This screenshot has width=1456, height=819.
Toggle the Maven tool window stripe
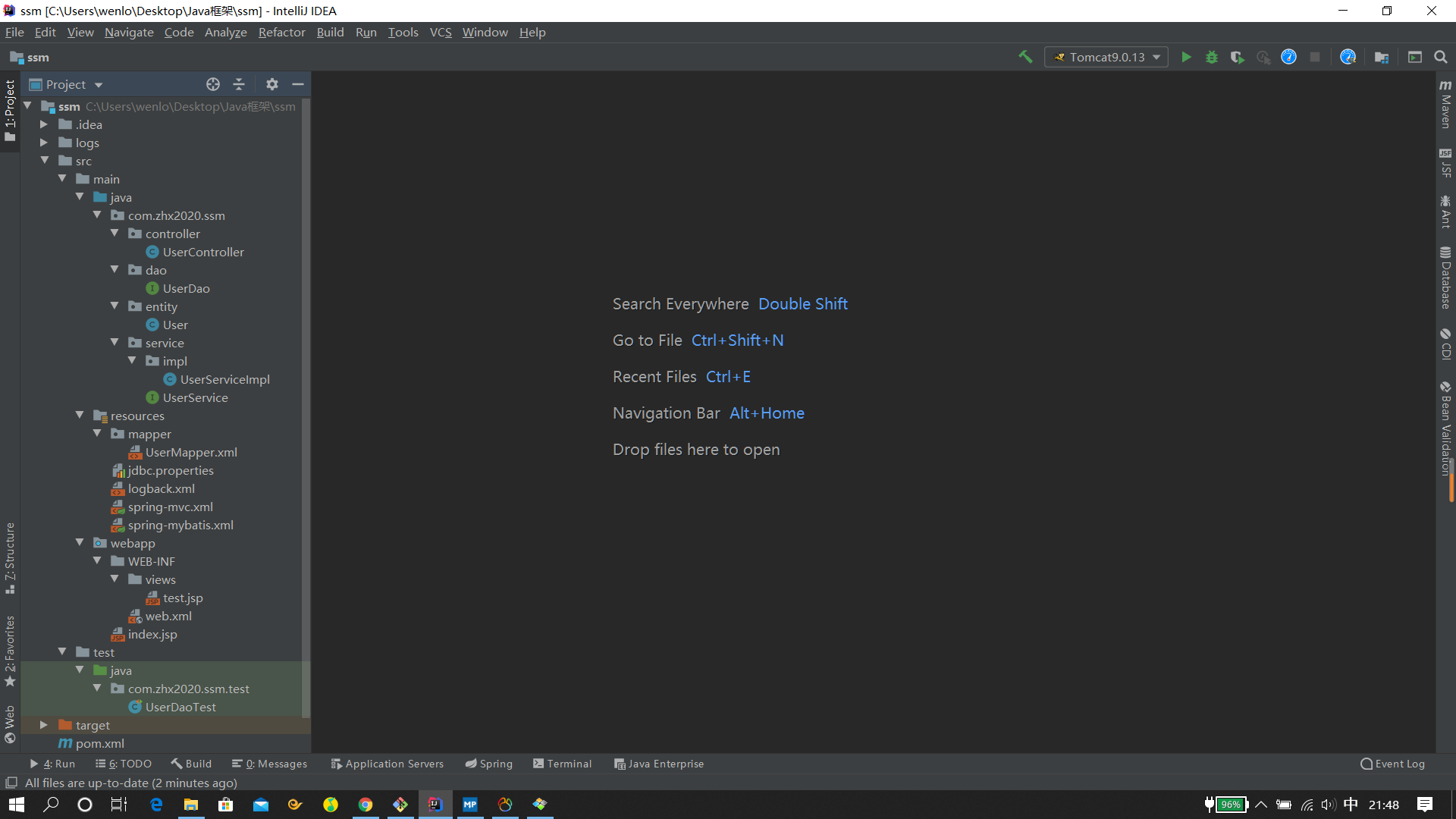tap(1445, 104)
